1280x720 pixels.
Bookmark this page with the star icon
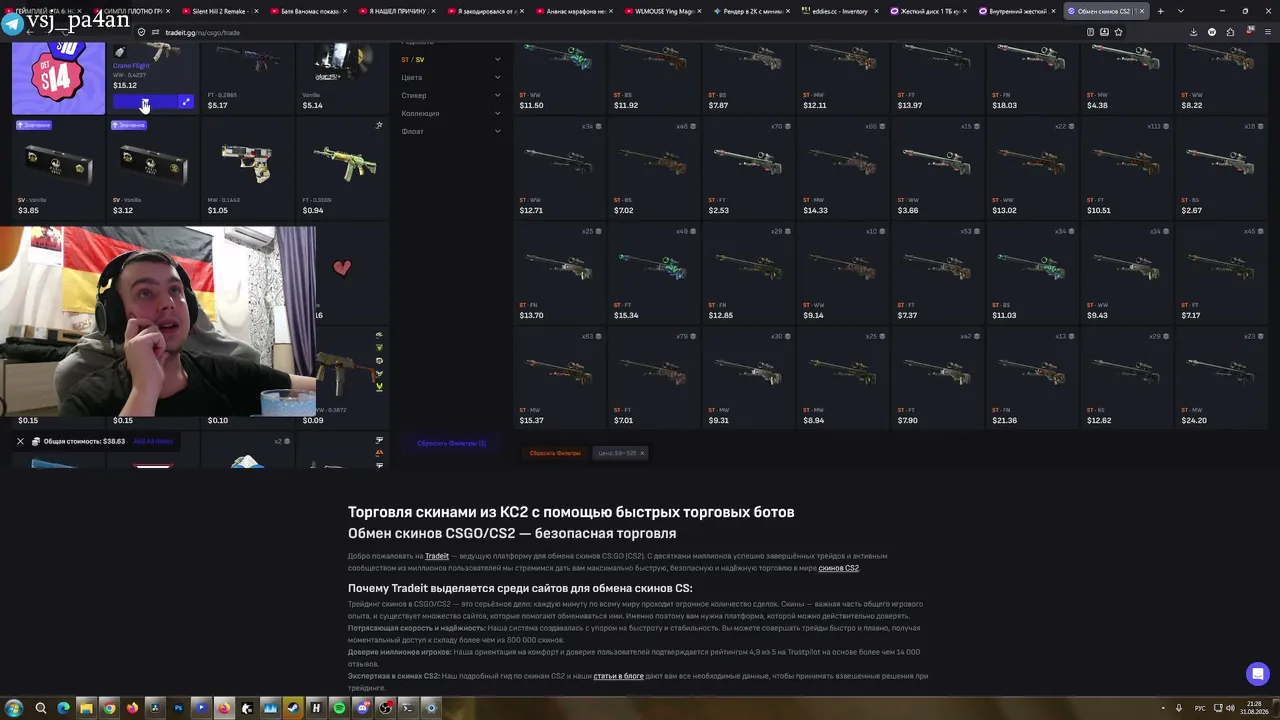click(1118, 32)
